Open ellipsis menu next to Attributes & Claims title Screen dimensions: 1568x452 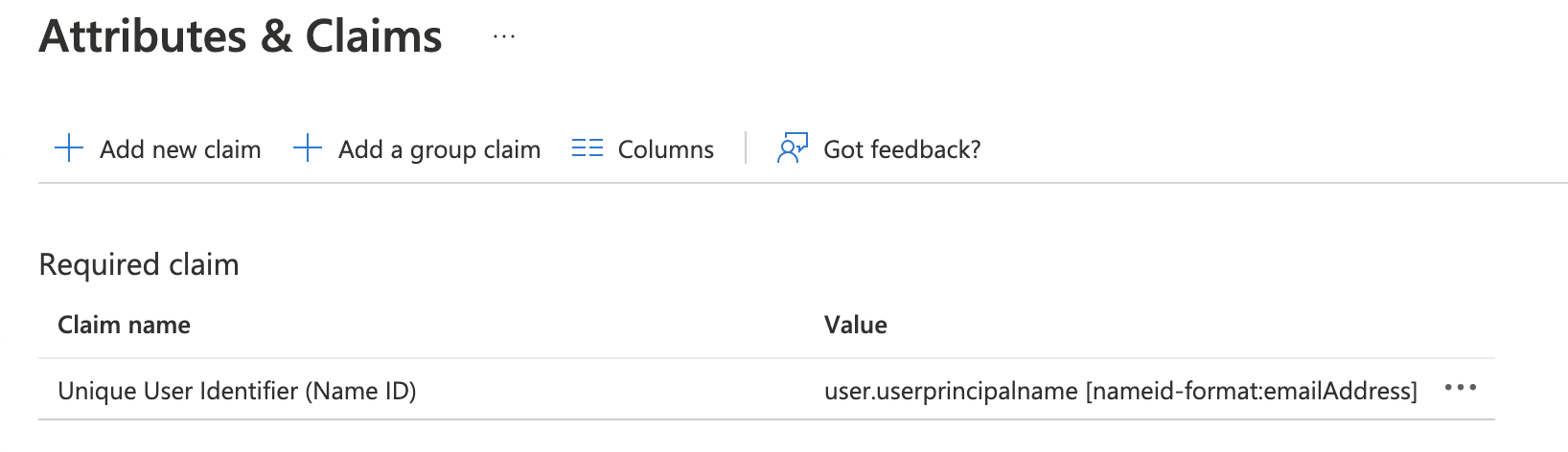504,37
